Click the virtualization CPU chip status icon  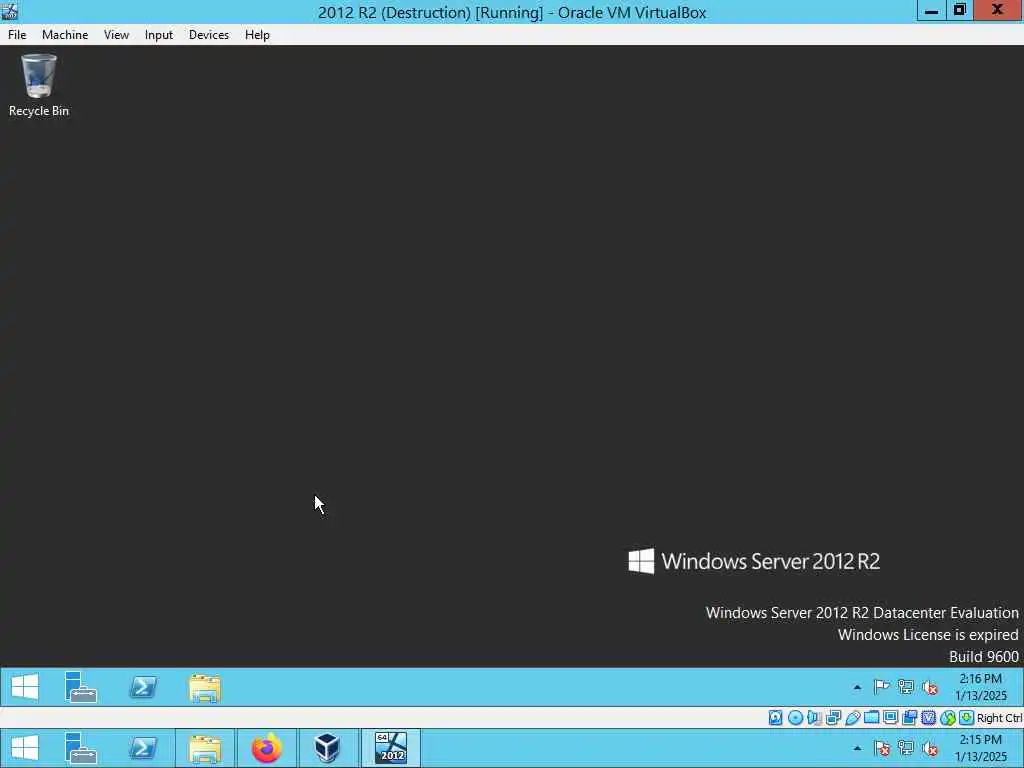coord(929,718)
